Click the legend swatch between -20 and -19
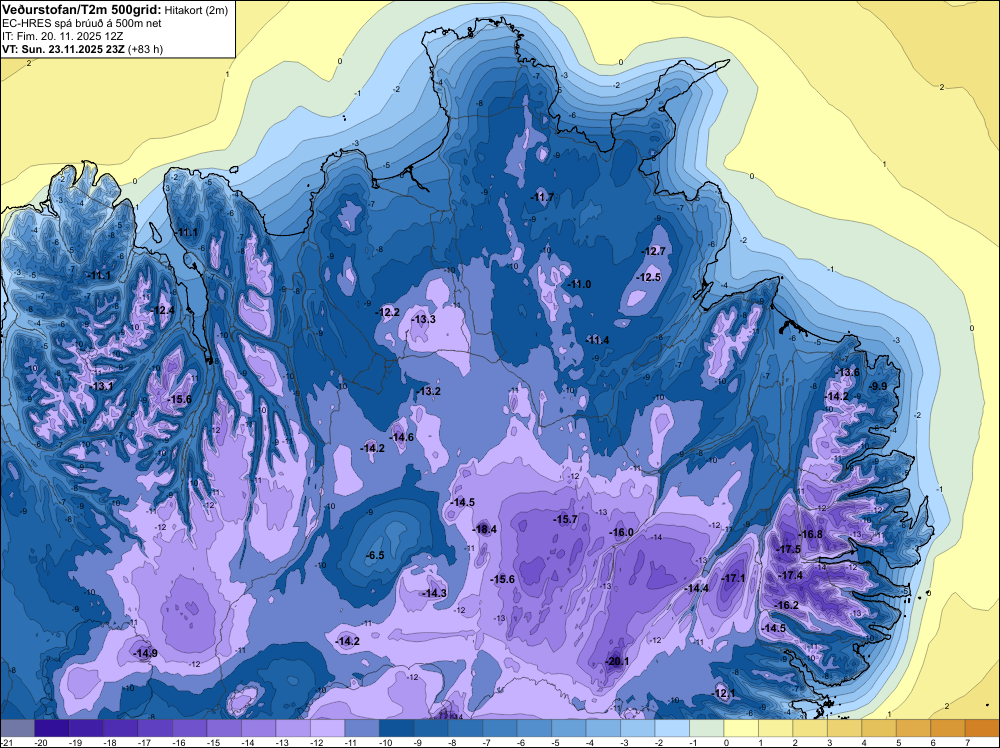Screen dimensions: 1000x748 click(52, 728)
